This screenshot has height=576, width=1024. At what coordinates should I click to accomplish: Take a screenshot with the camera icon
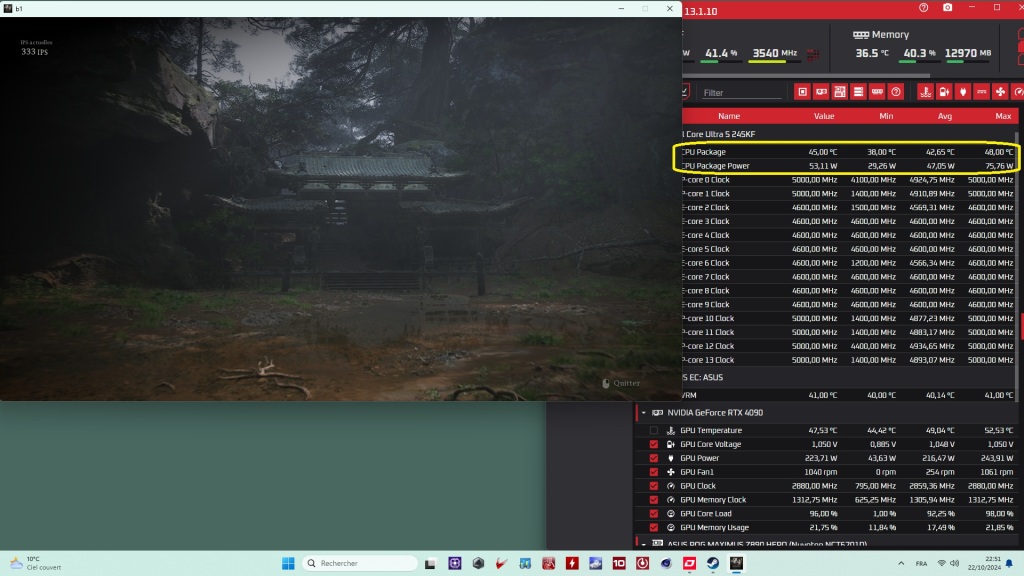tap(948, 8)
